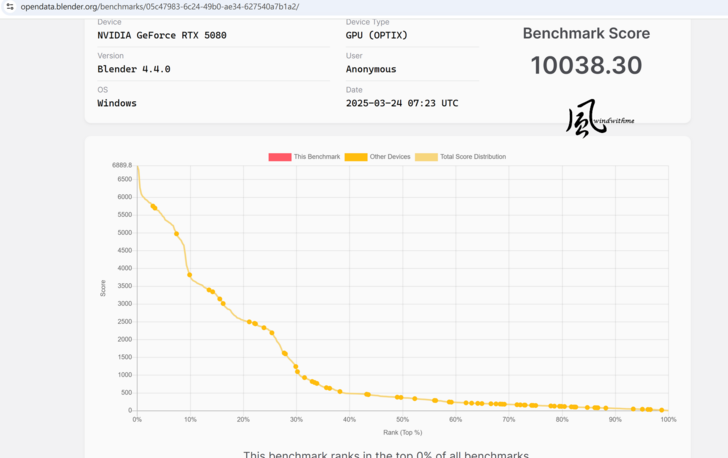
Task: Click the Score axis title
Action: (103, 288)
